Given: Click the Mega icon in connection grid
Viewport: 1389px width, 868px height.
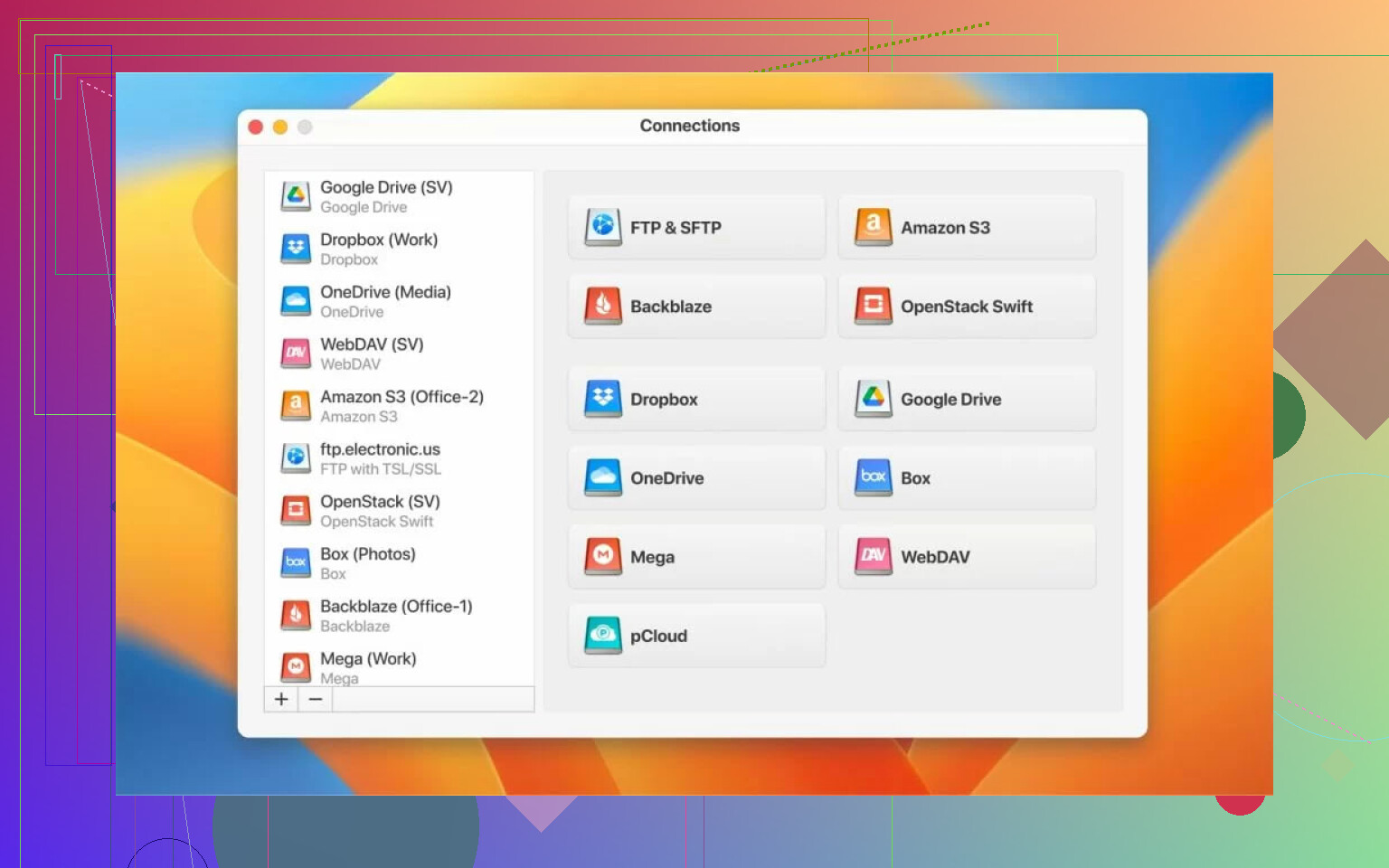Looking at the screenshot, I should [x=603, y=556].
